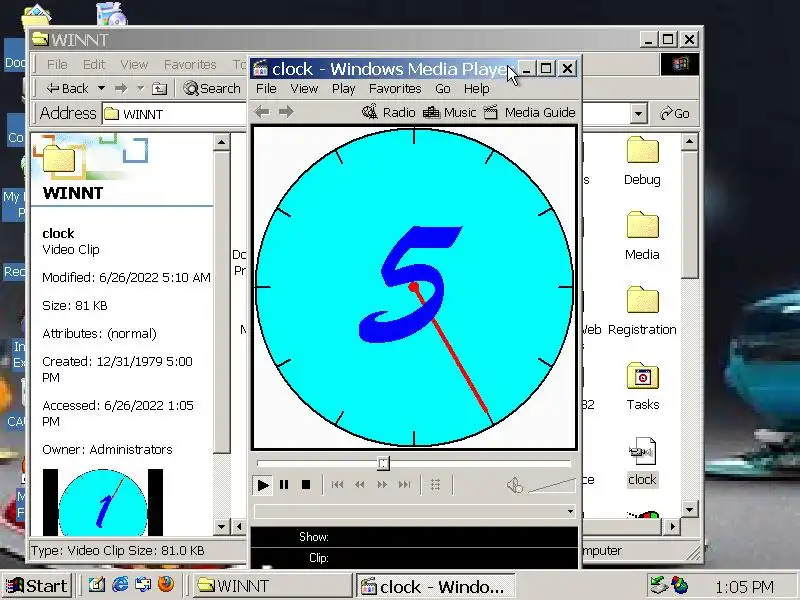Click the Up folder icon in Explorer
This screenshot has width=800, height=600.
pos(160,89)
